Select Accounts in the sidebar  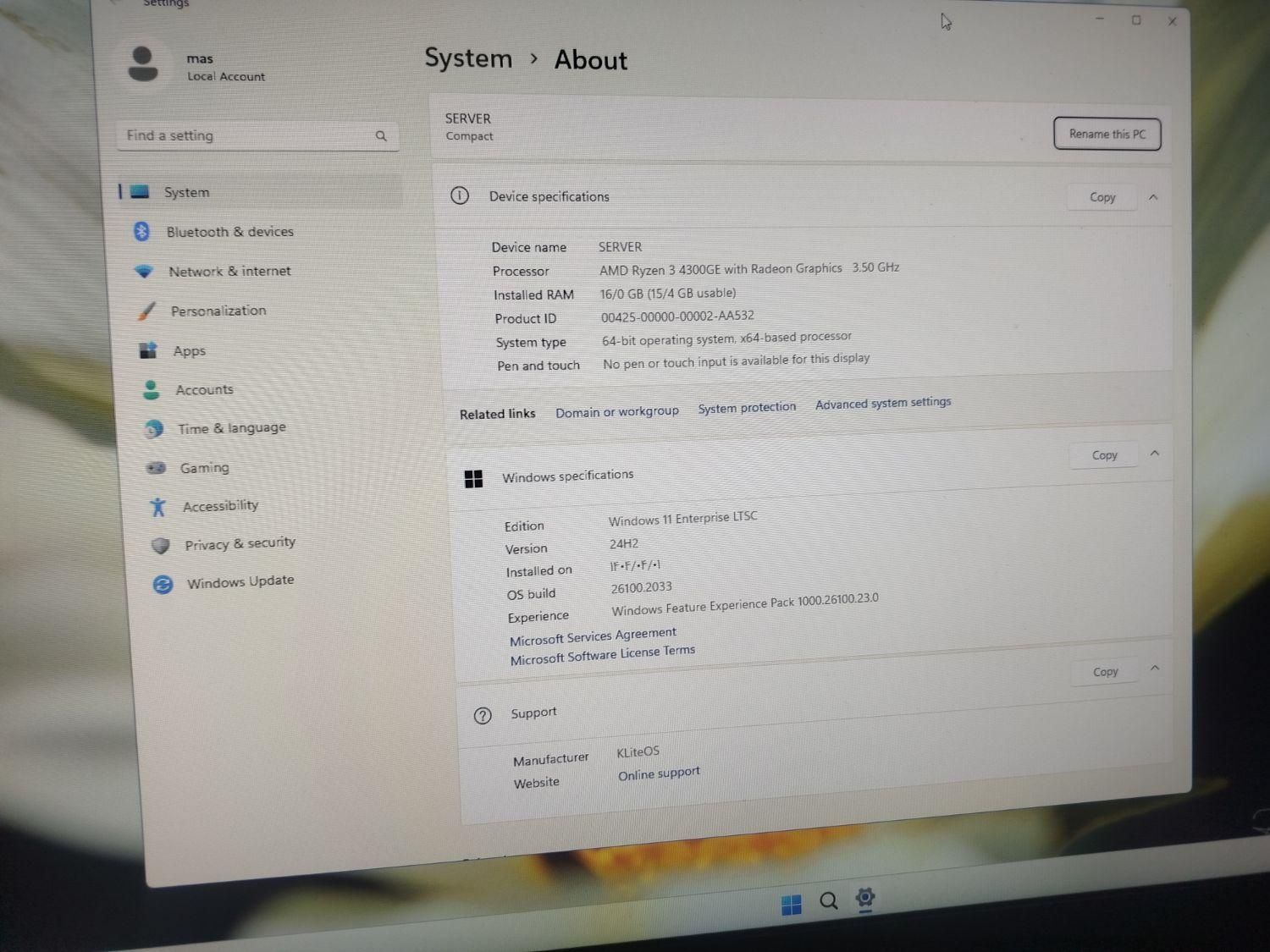pyautogui.click(x=204, y=389)
